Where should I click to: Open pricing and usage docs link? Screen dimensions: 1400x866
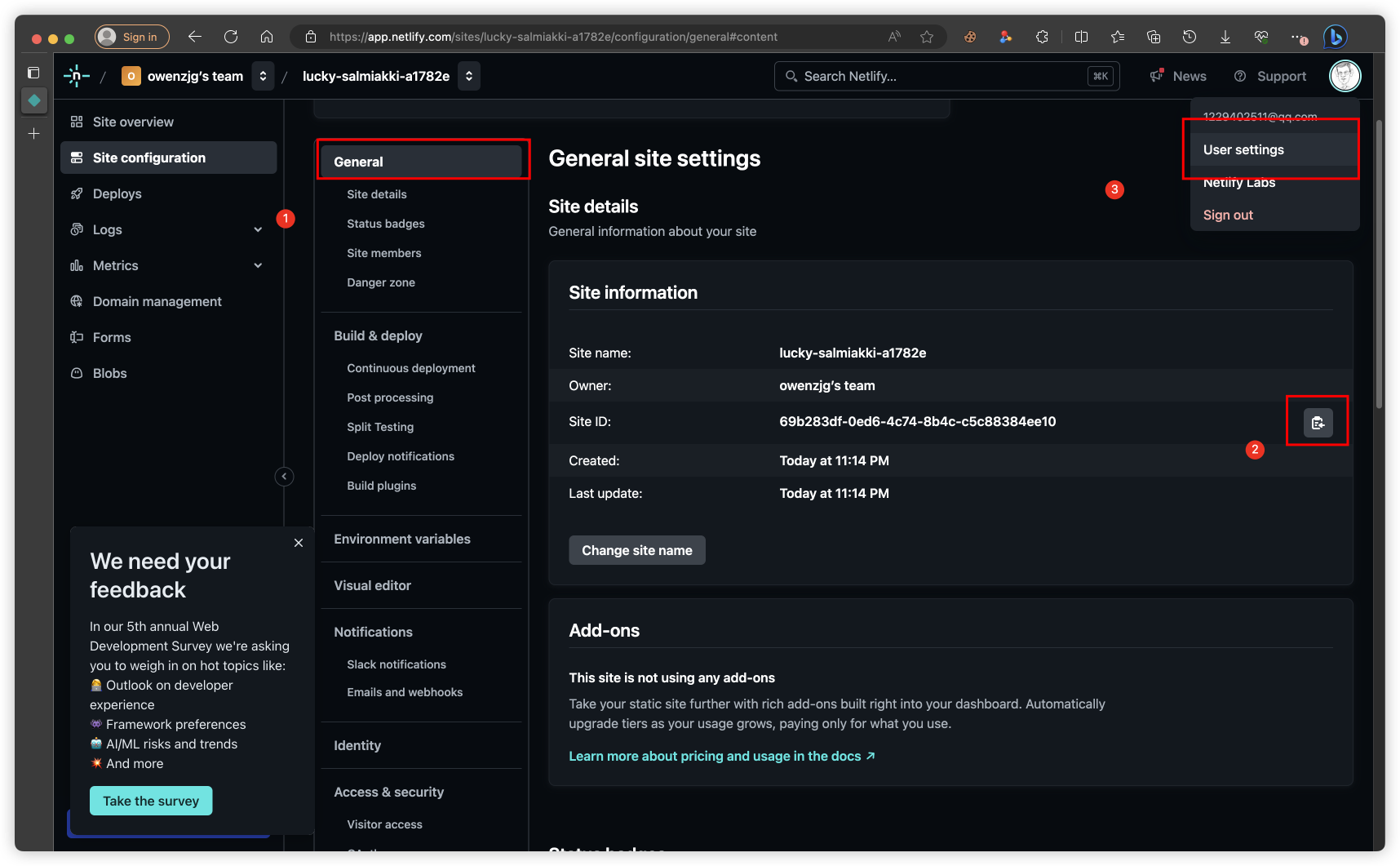click(722, 756)
